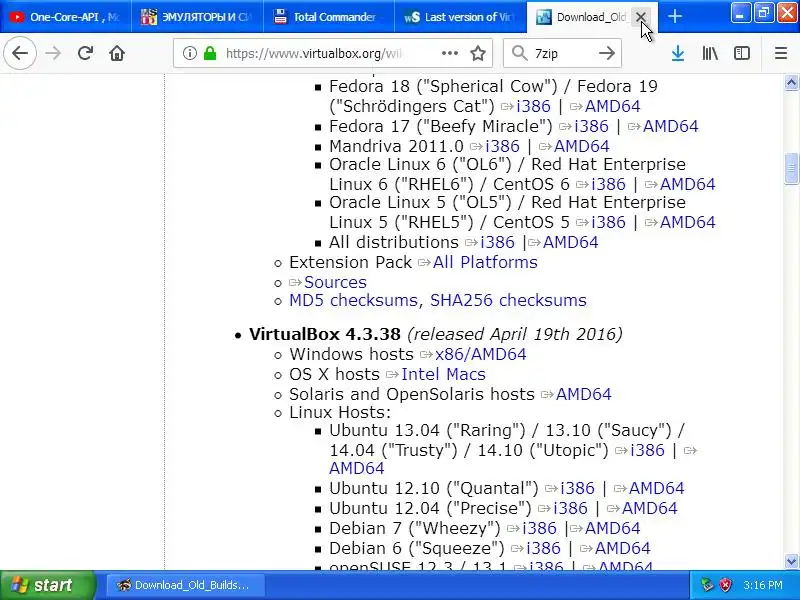Select the Download_Old active tab
Viewport: 800px width, 600px height.
582,17
